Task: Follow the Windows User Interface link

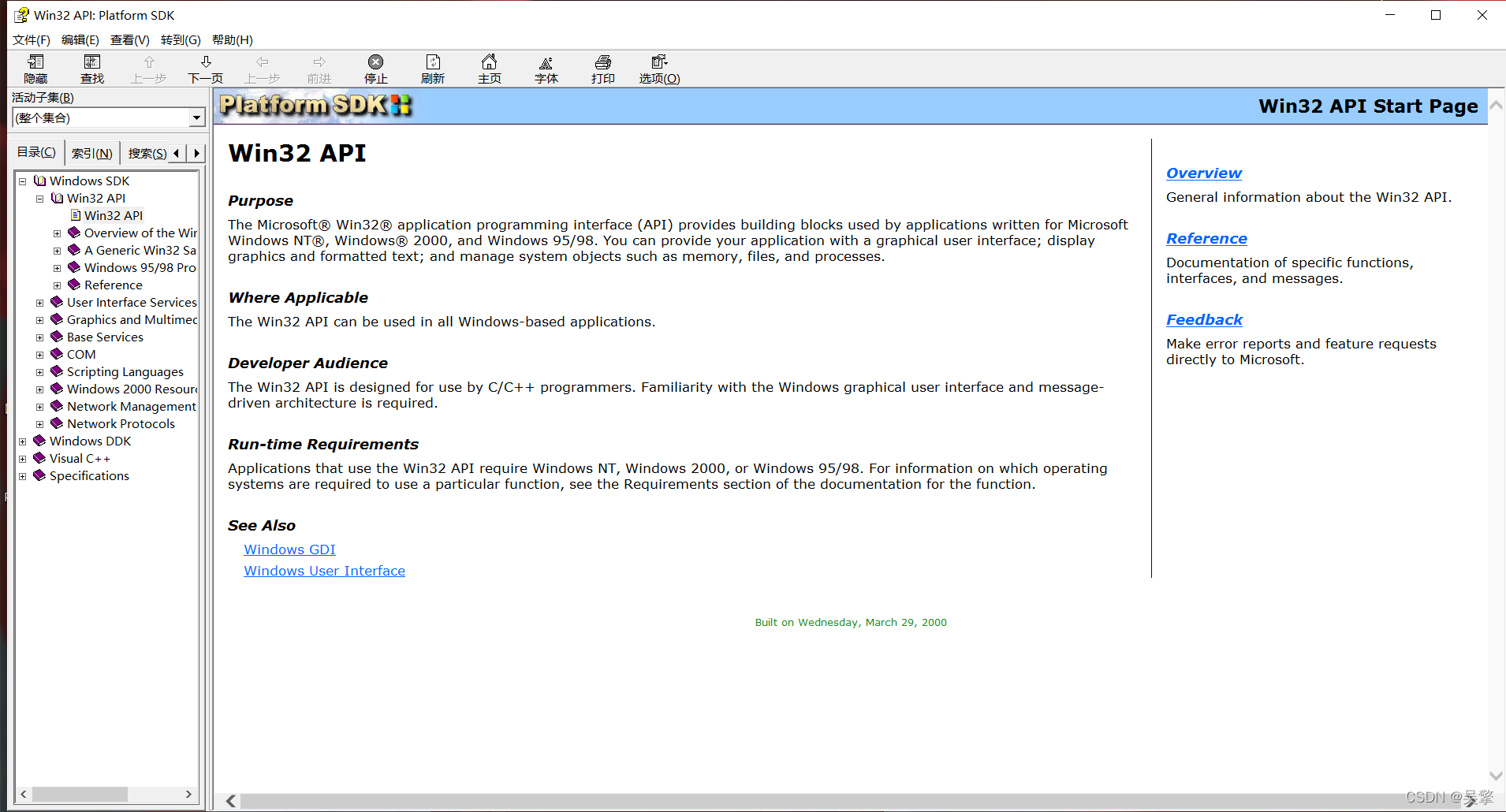Action: 324,571
